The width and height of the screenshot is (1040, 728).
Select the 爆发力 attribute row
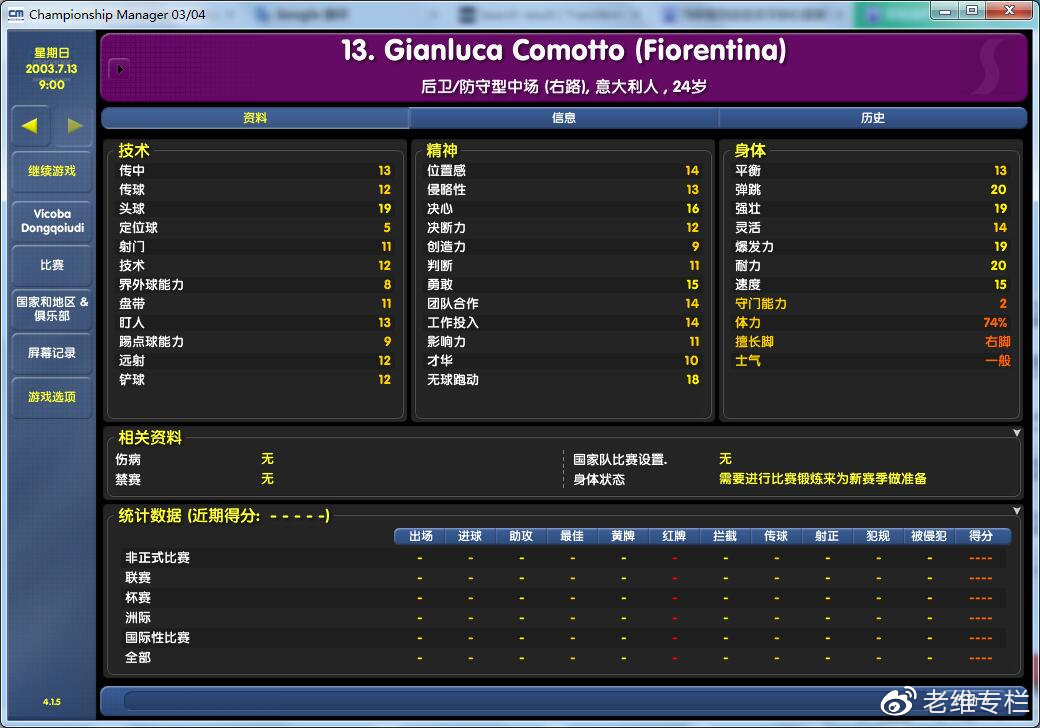[871, 247]
